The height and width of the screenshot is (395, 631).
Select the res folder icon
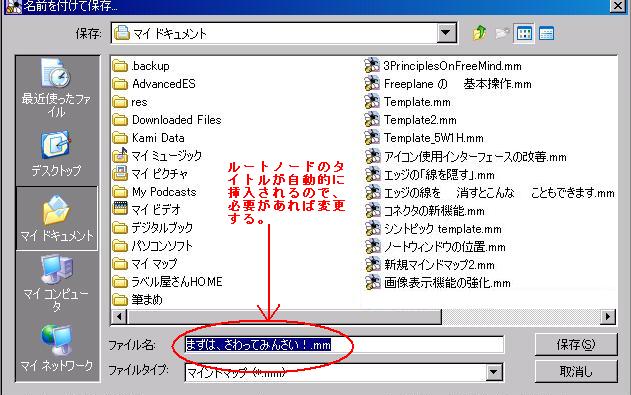(x=120, y=102)
